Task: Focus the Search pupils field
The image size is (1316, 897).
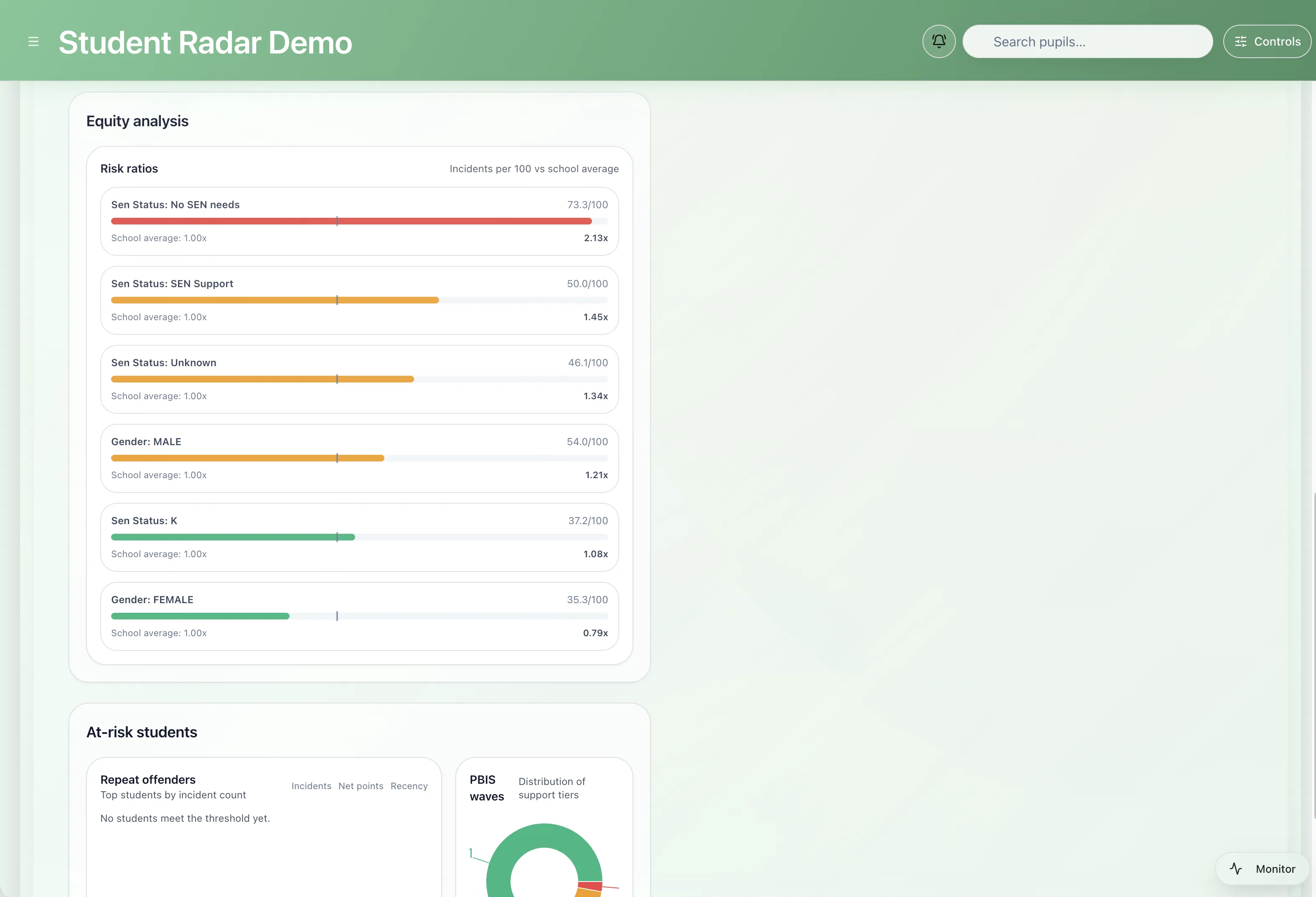Action: tap(1087, 41)
